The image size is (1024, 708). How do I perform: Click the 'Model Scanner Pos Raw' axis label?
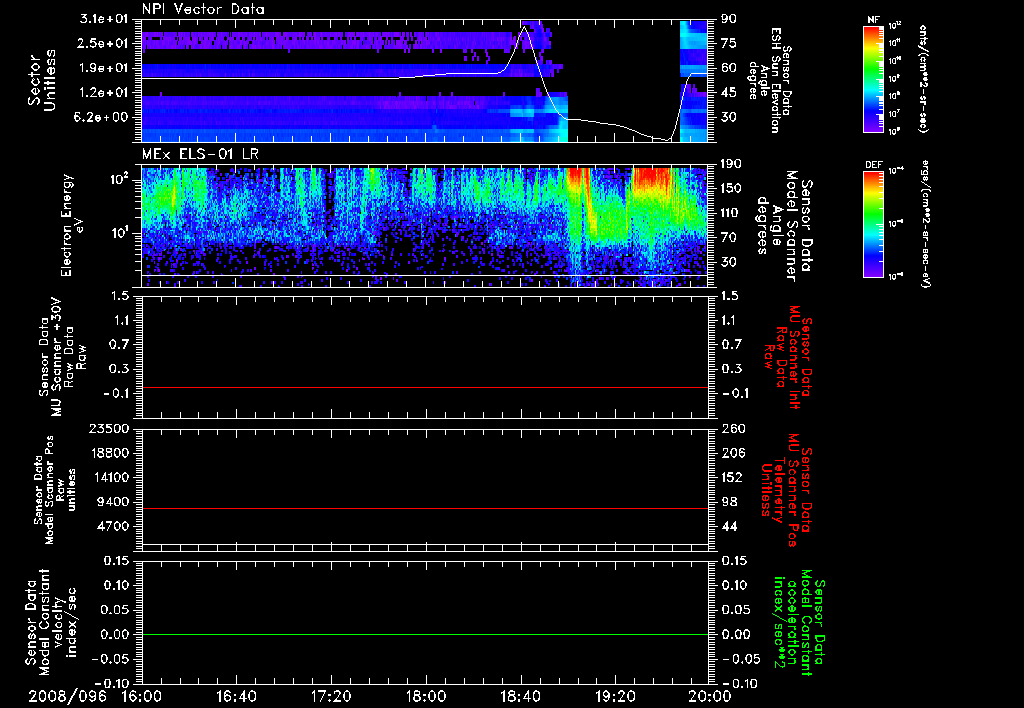click(55, 490)
